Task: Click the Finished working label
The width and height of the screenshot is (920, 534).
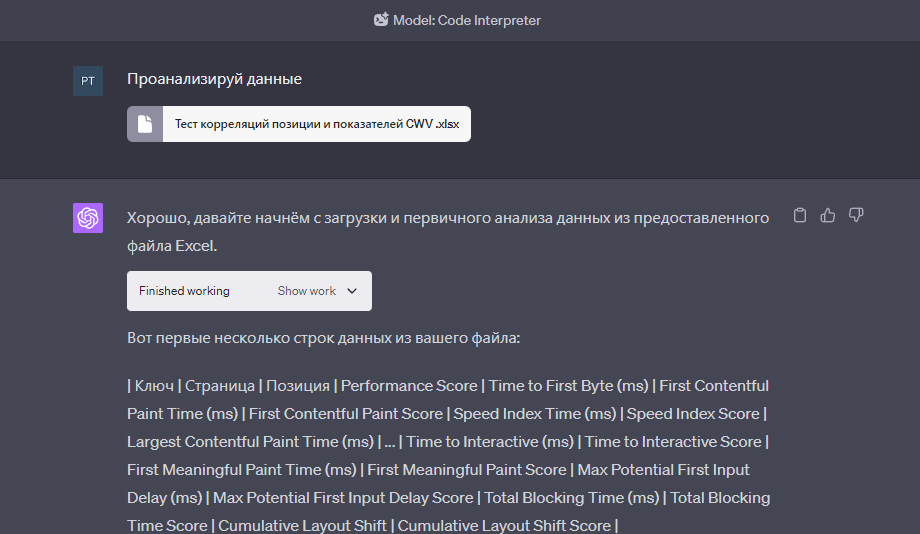Action: (184, 291)
